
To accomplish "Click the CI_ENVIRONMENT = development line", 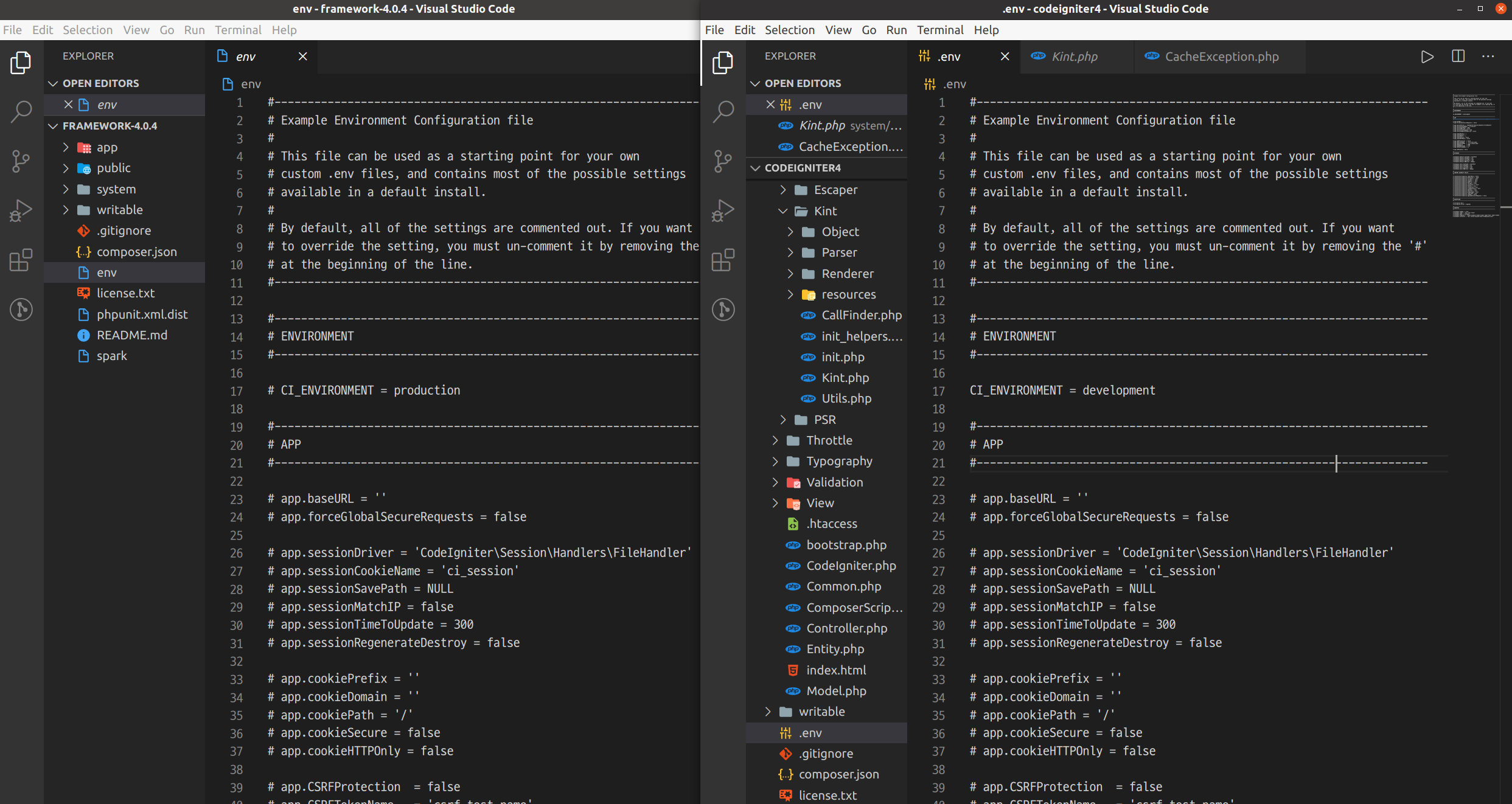I will pos(1062,390).
